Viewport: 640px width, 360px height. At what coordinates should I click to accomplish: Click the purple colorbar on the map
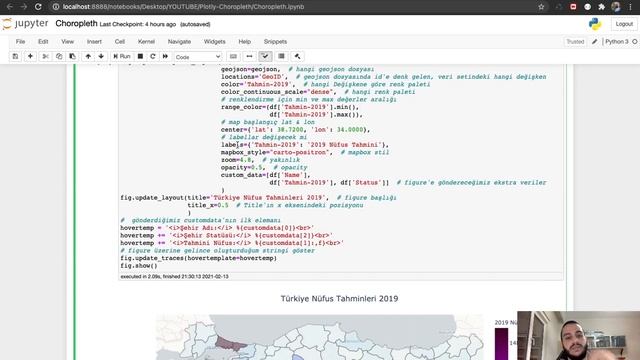coord(502,344)
